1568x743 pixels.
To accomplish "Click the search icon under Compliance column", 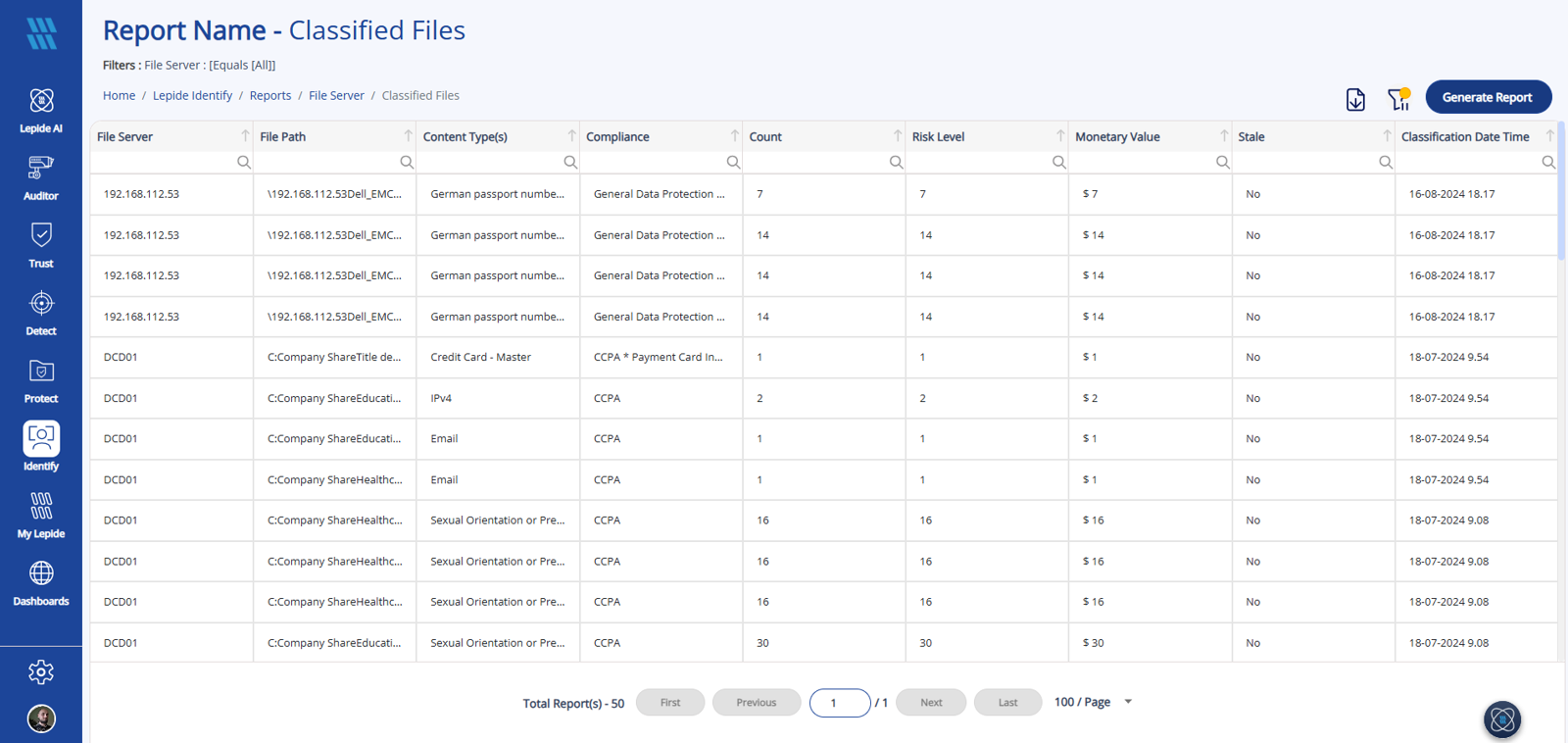I will (733, 162).
